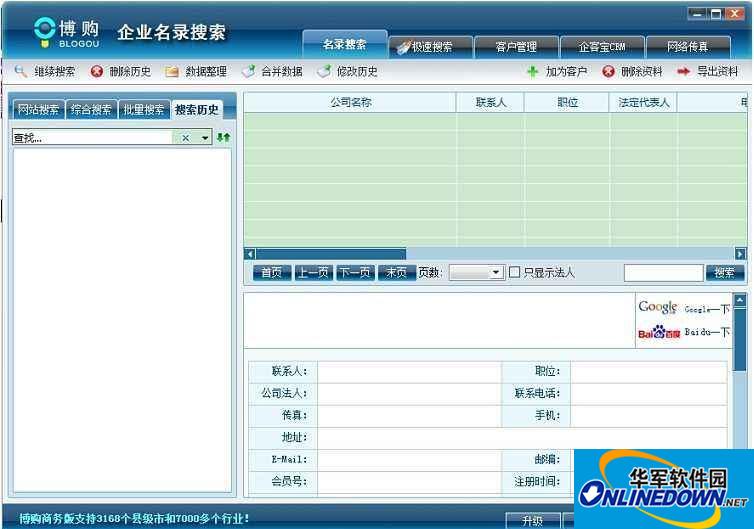Click the 首页 button
This screenshot has width=754, height=529.
click(272, 273)
